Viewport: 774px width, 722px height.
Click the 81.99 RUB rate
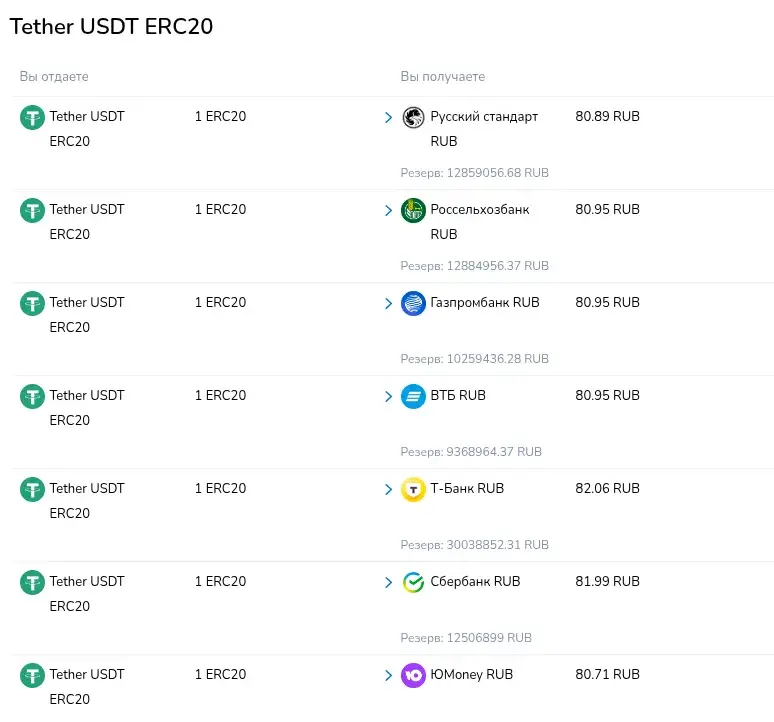[607, 581]
